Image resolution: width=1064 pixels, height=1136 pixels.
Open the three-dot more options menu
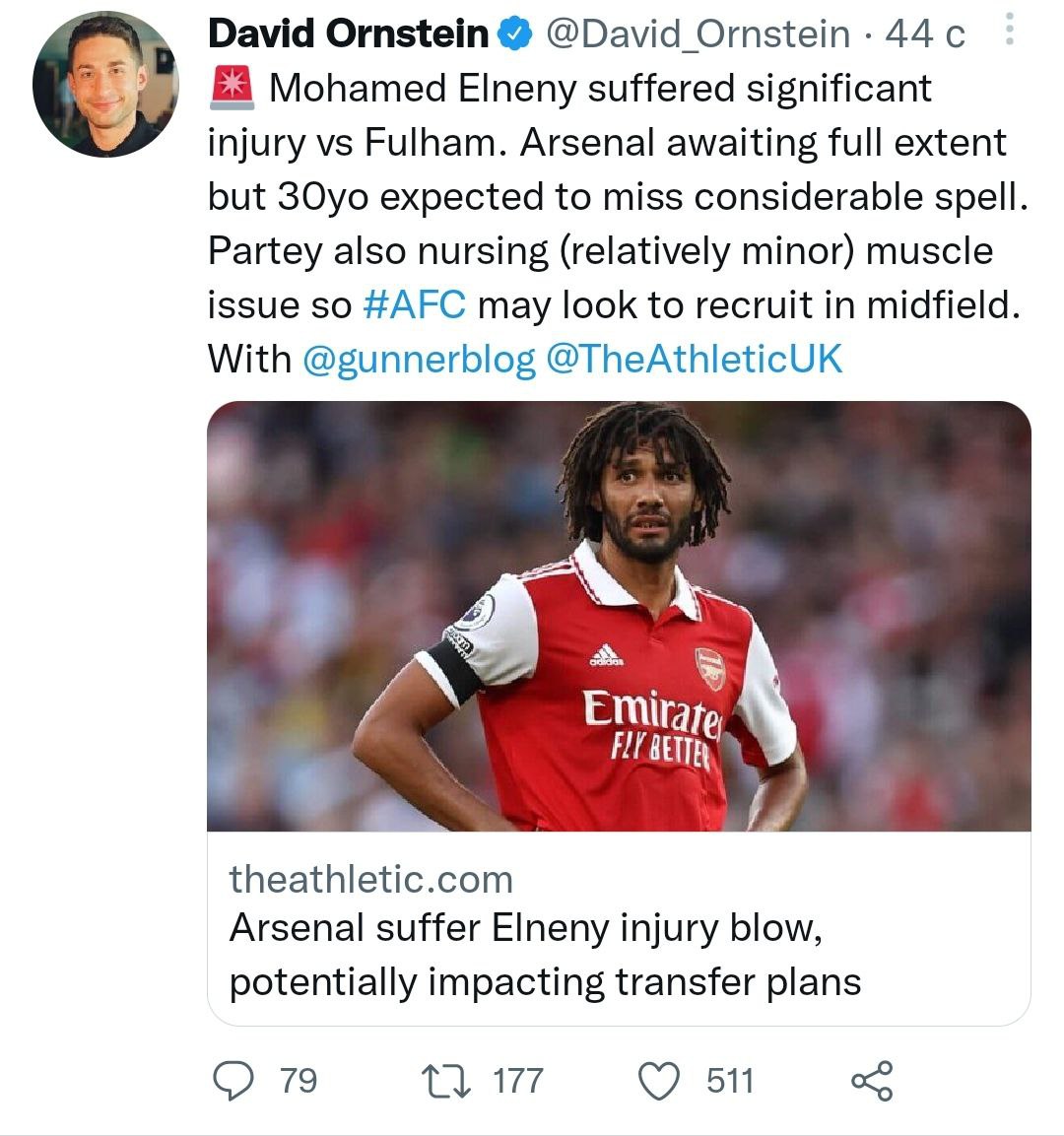pyautogui.click(x=1008, y=31)
